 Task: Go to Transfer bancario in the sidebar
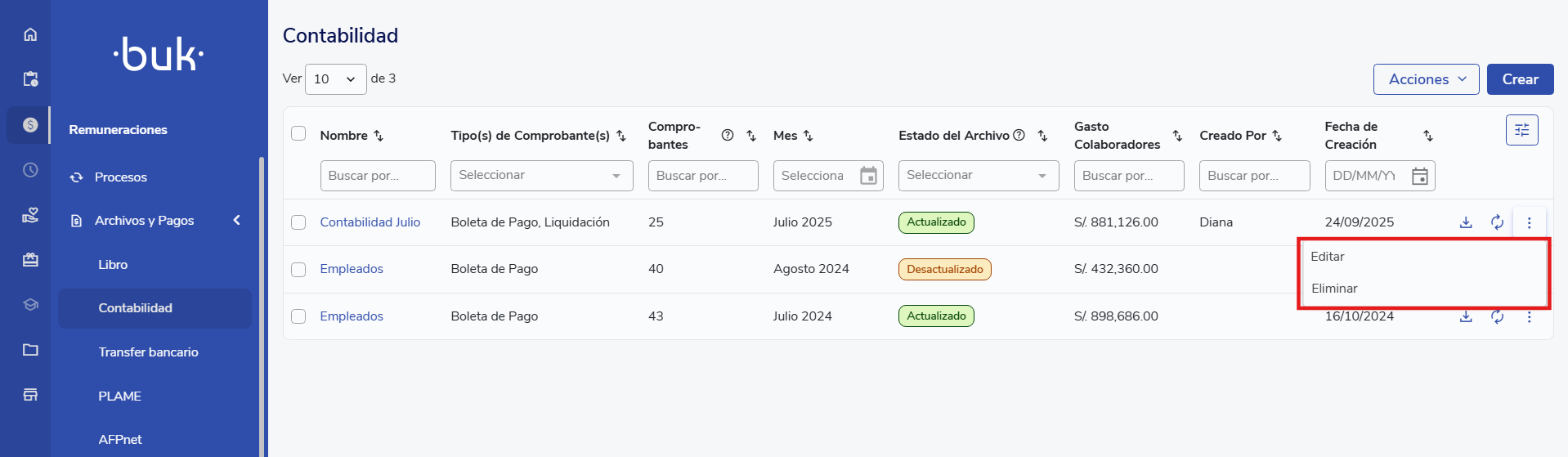148,352
